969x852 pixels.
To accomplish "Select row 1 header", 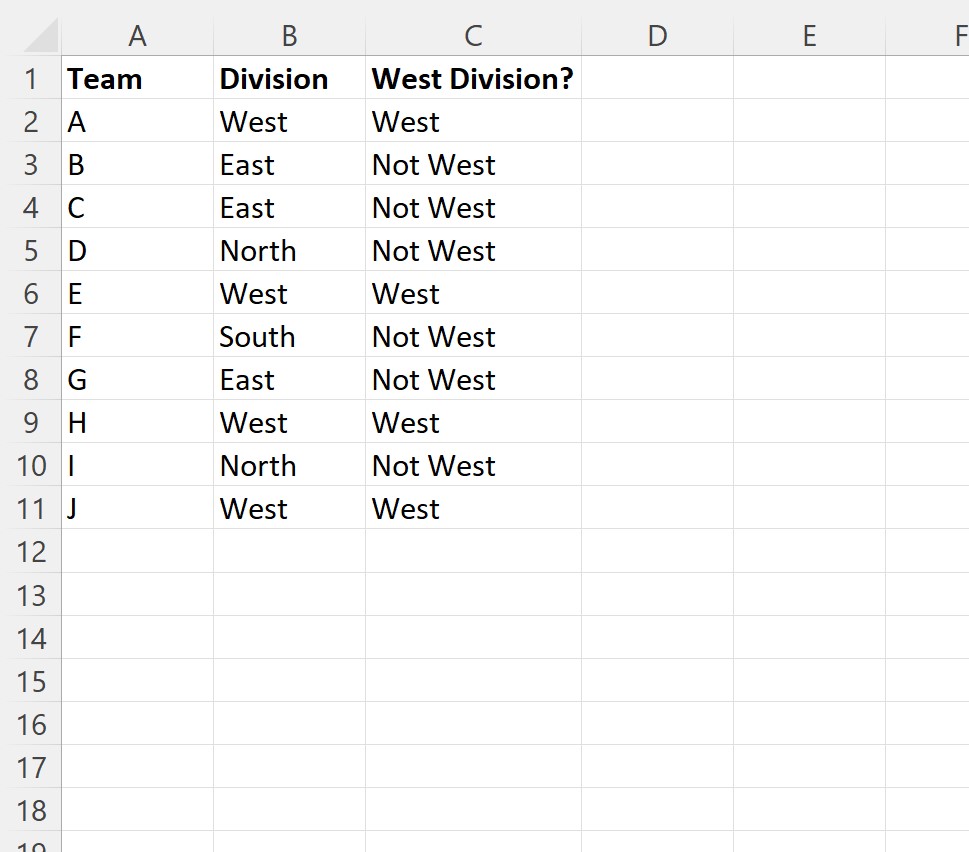I will 31,78.
